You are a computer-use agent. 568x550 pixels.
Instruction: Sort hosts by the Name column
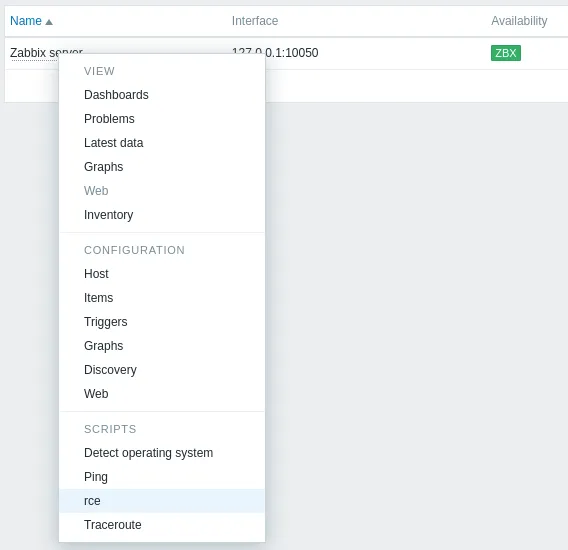26,21
